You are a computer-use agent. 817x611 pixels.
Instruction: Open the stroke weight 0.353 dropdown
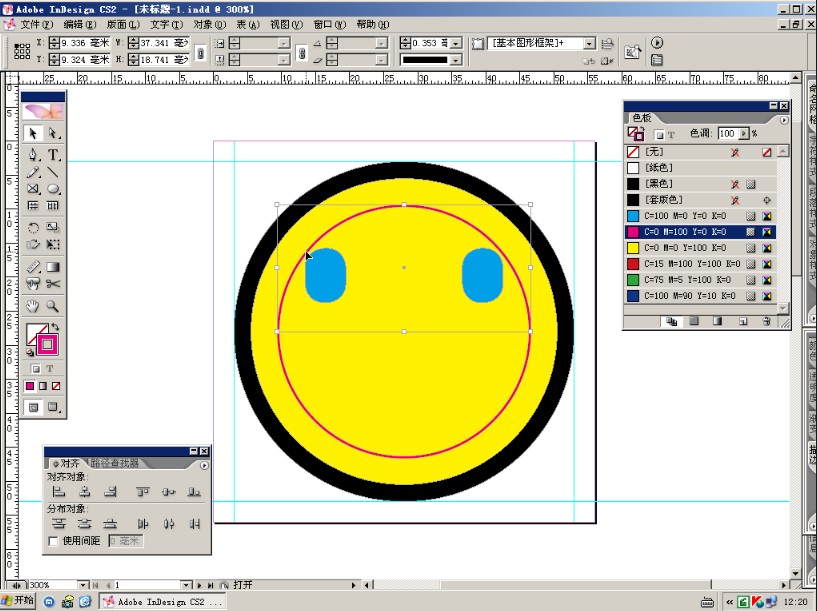[456, 44]
